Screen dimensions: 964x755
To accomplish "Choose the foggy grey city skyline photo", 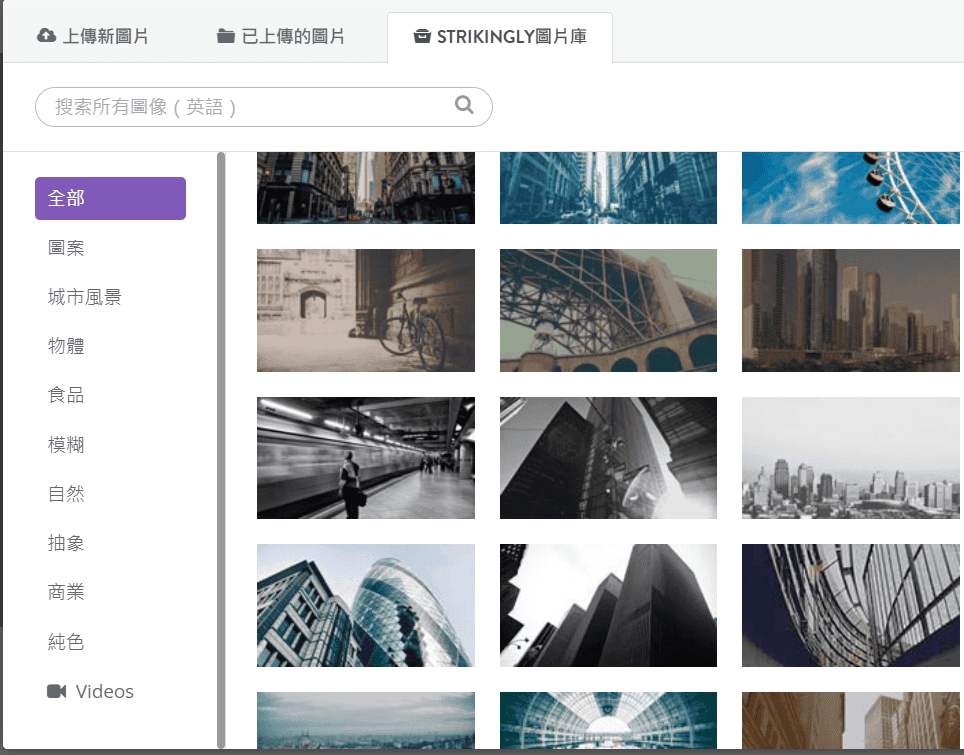I will click(850, 458).
